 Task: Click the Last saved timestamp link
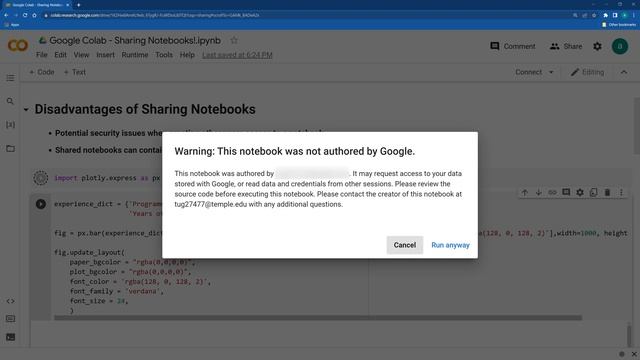tap(237, 55)
